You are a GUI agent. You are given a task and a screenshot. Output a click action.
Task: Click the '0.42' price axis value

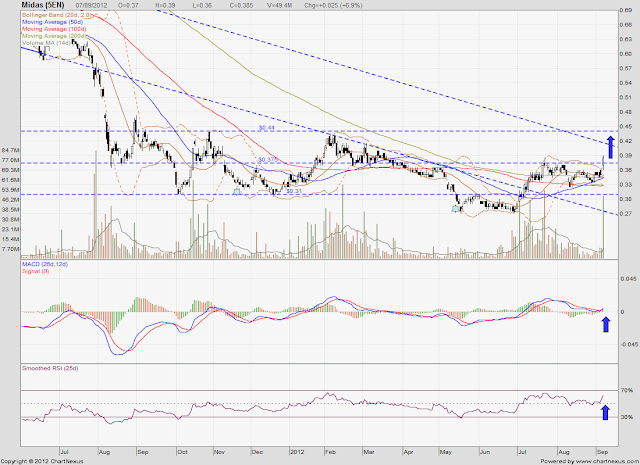coord(626,141)
